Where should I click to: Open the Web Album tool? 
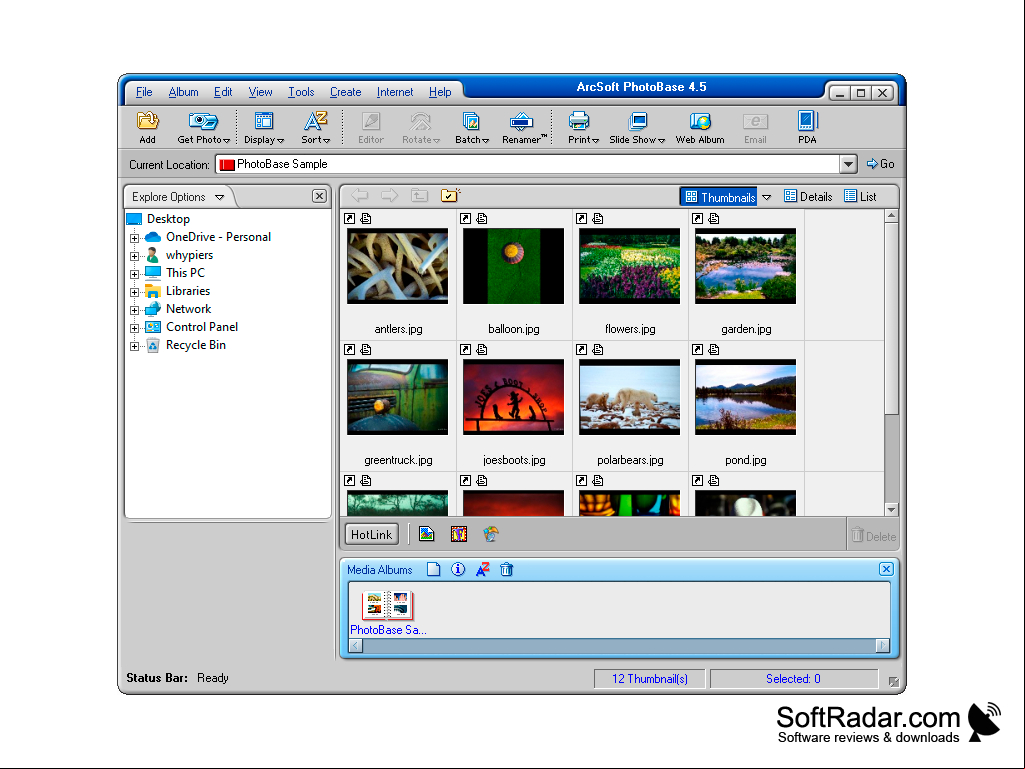click(699, 128)
